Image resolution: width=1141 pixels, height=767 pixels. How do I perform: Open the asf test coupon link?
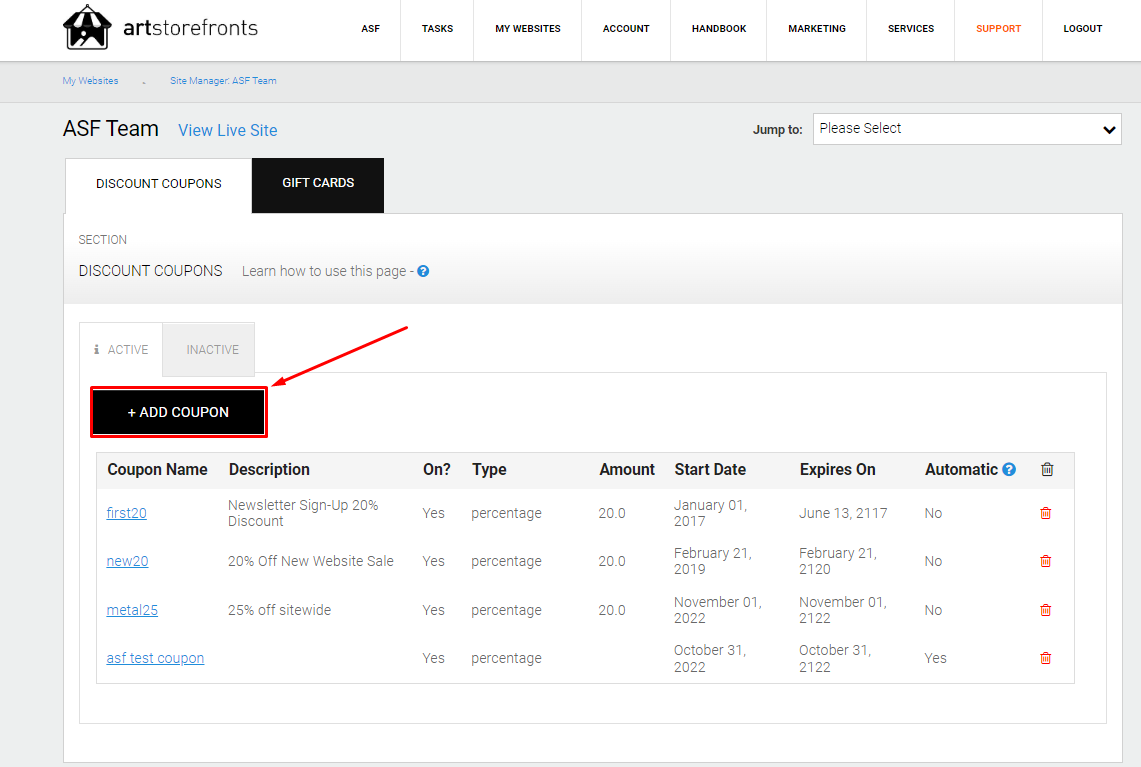coord(155,658)
